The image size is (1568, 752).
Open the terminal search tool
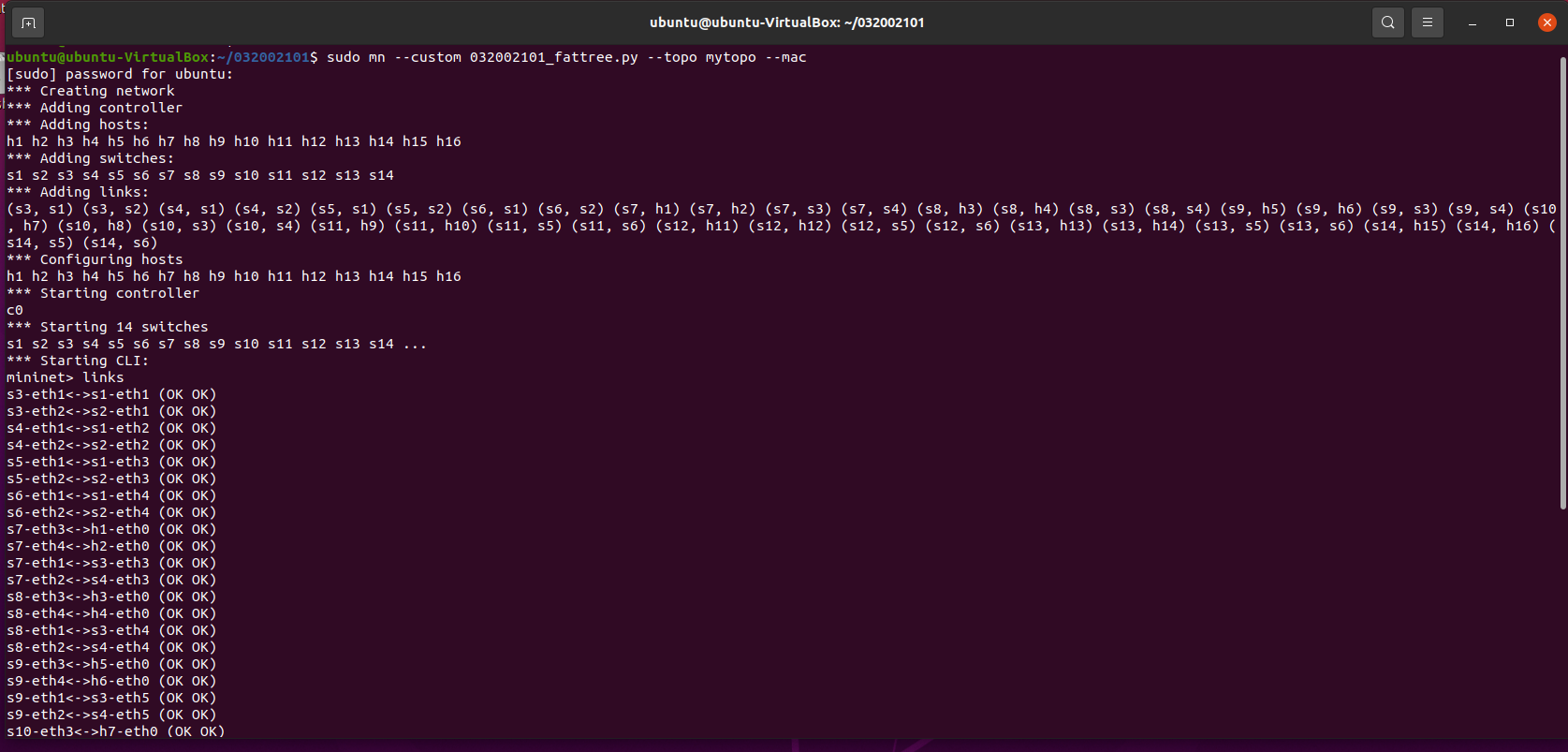(1388, 22)
